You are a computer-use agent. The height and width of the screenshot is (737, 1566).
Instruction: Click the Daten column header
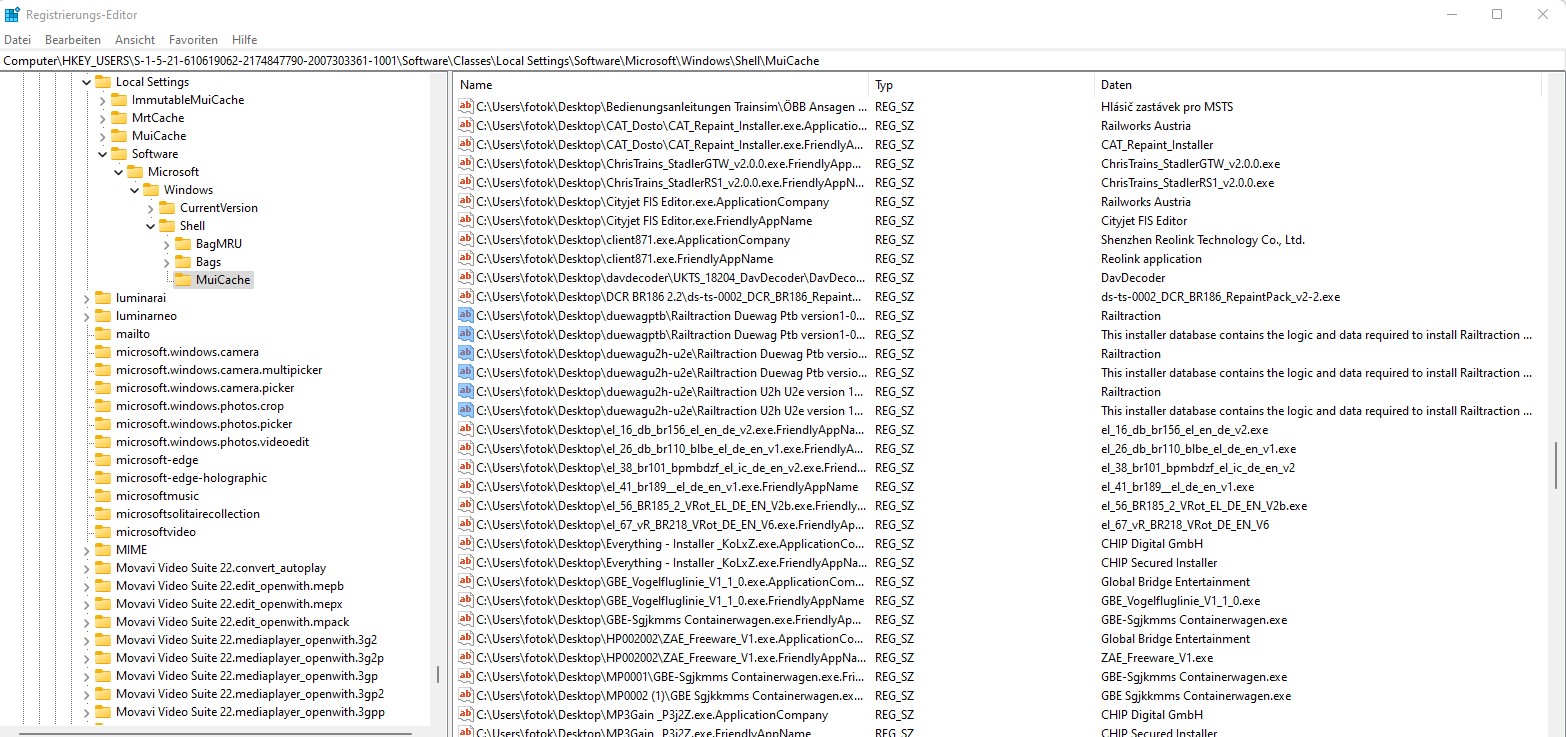coord(1317,85)
